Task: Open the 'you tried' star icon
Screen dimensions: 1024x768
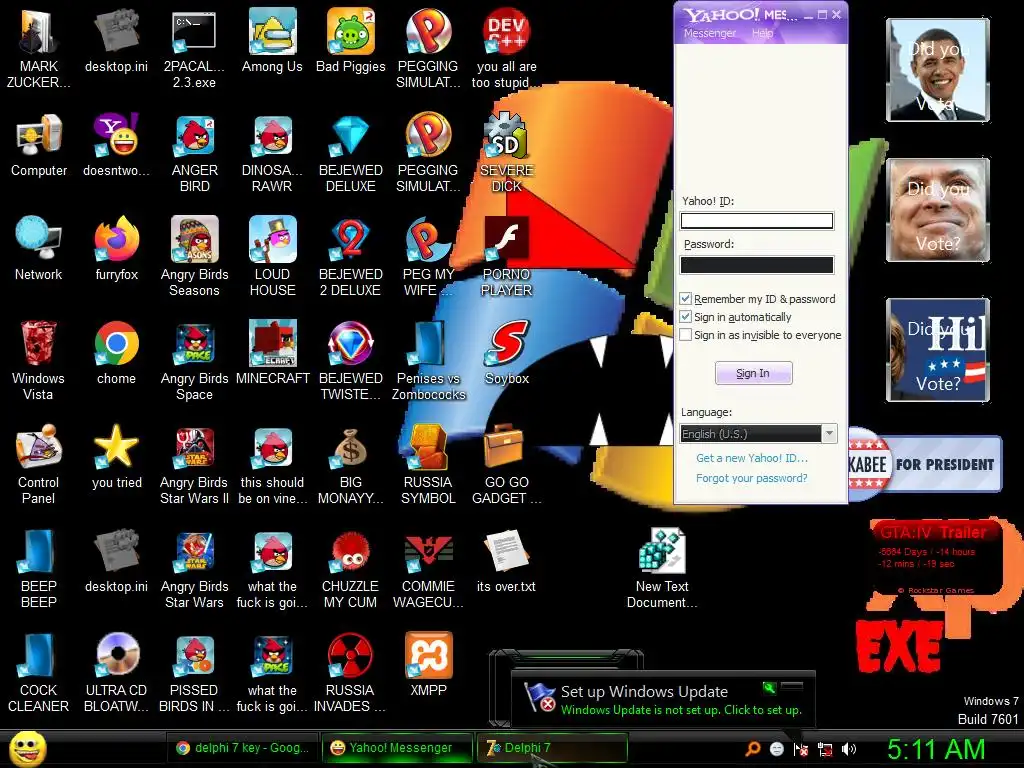Action: (x=116, y=457)
